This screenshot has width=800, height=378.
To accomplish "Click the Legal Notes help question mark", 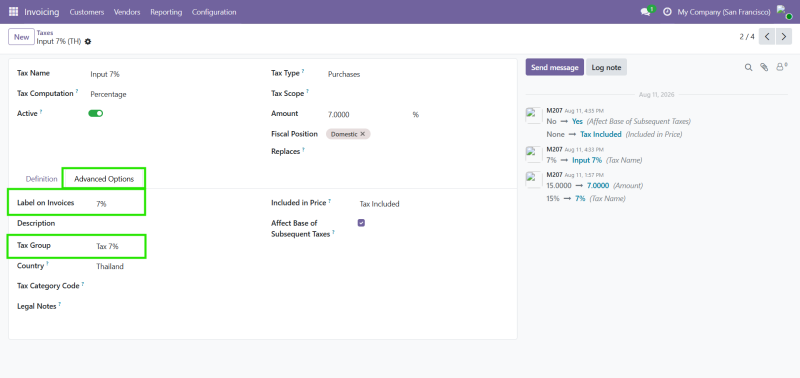I will [x=60, y=305].
